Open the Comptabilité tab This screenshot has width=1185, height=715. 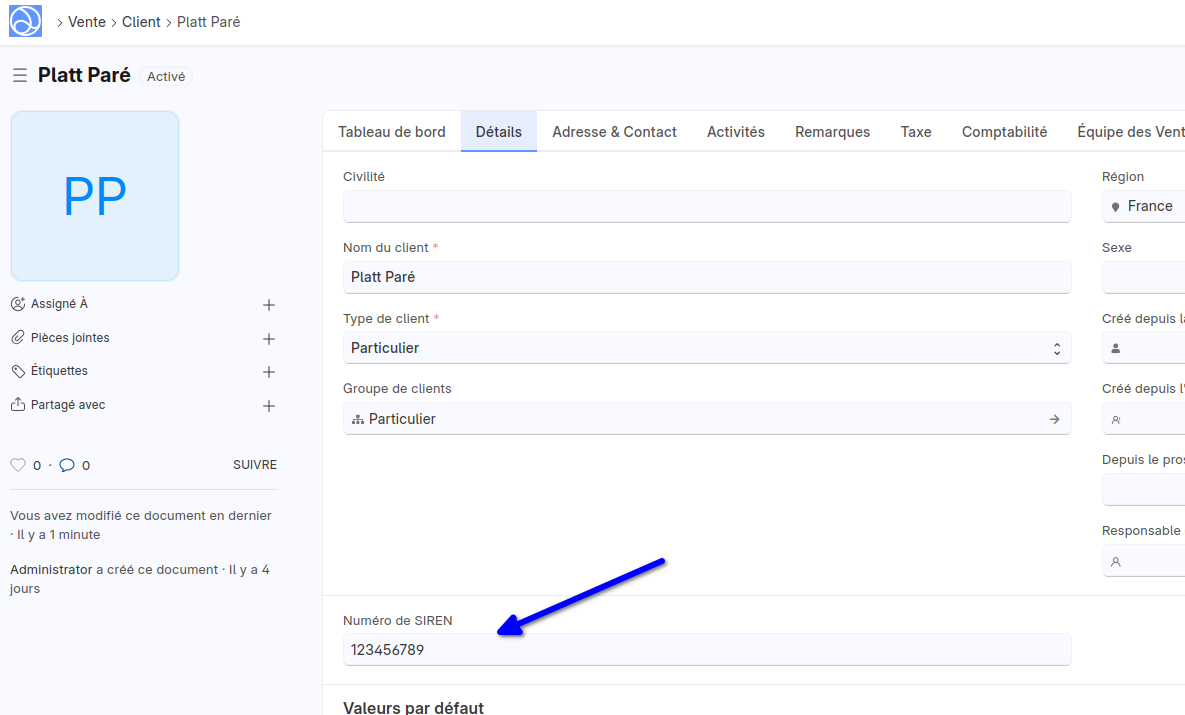point(1004,132)
